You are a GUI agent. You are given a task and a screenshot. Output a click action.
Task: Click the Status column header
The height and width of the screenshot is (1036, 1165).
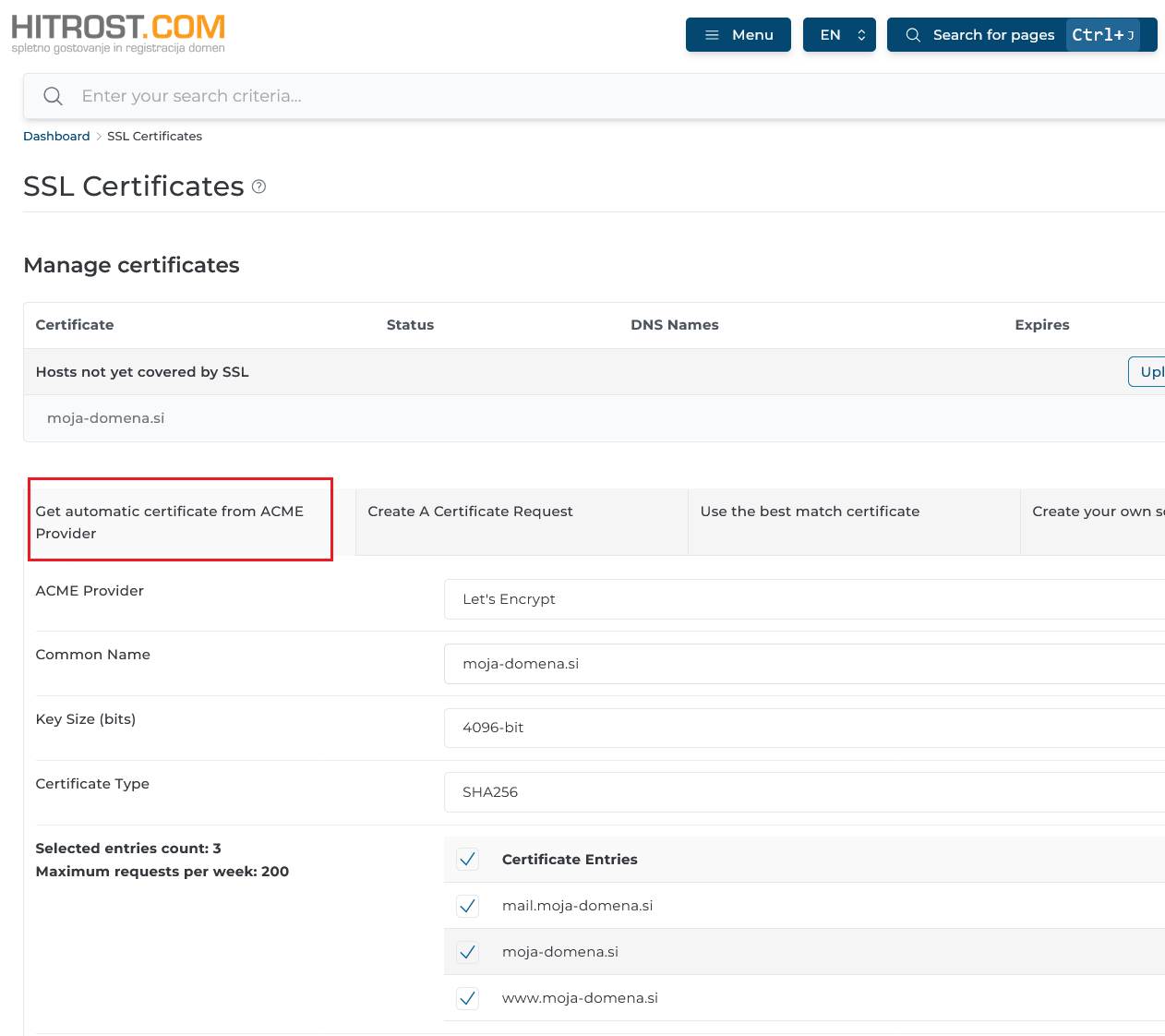point(410,325)
